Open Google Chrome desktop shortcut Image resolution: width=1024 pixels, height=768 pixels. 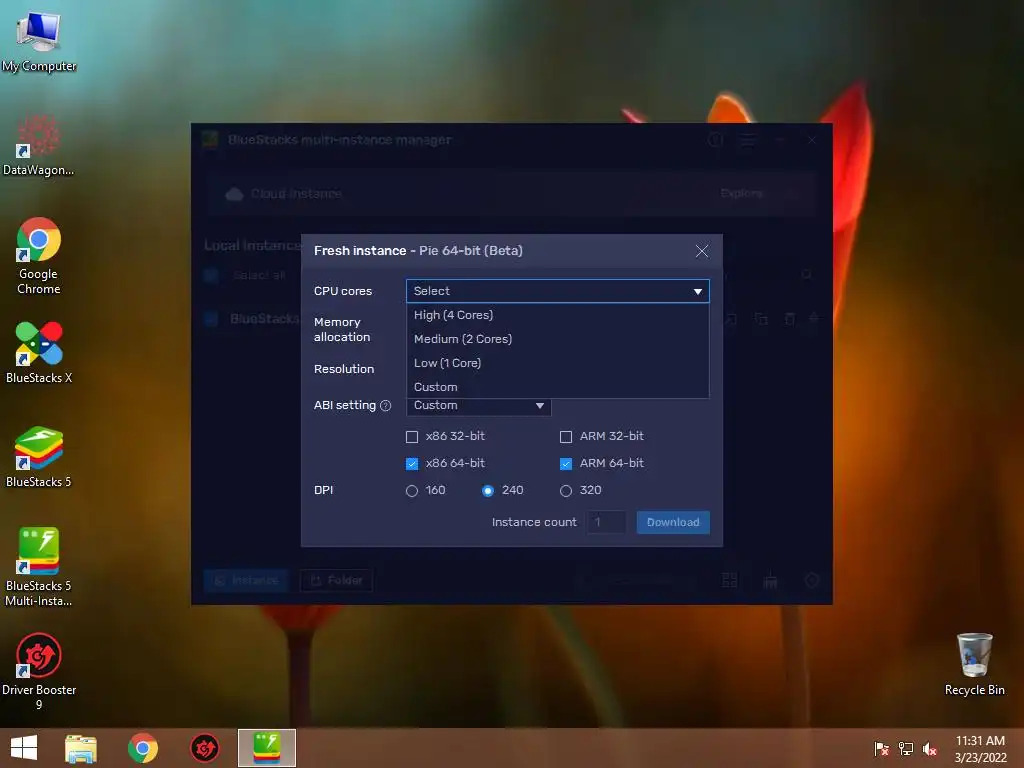39,256
